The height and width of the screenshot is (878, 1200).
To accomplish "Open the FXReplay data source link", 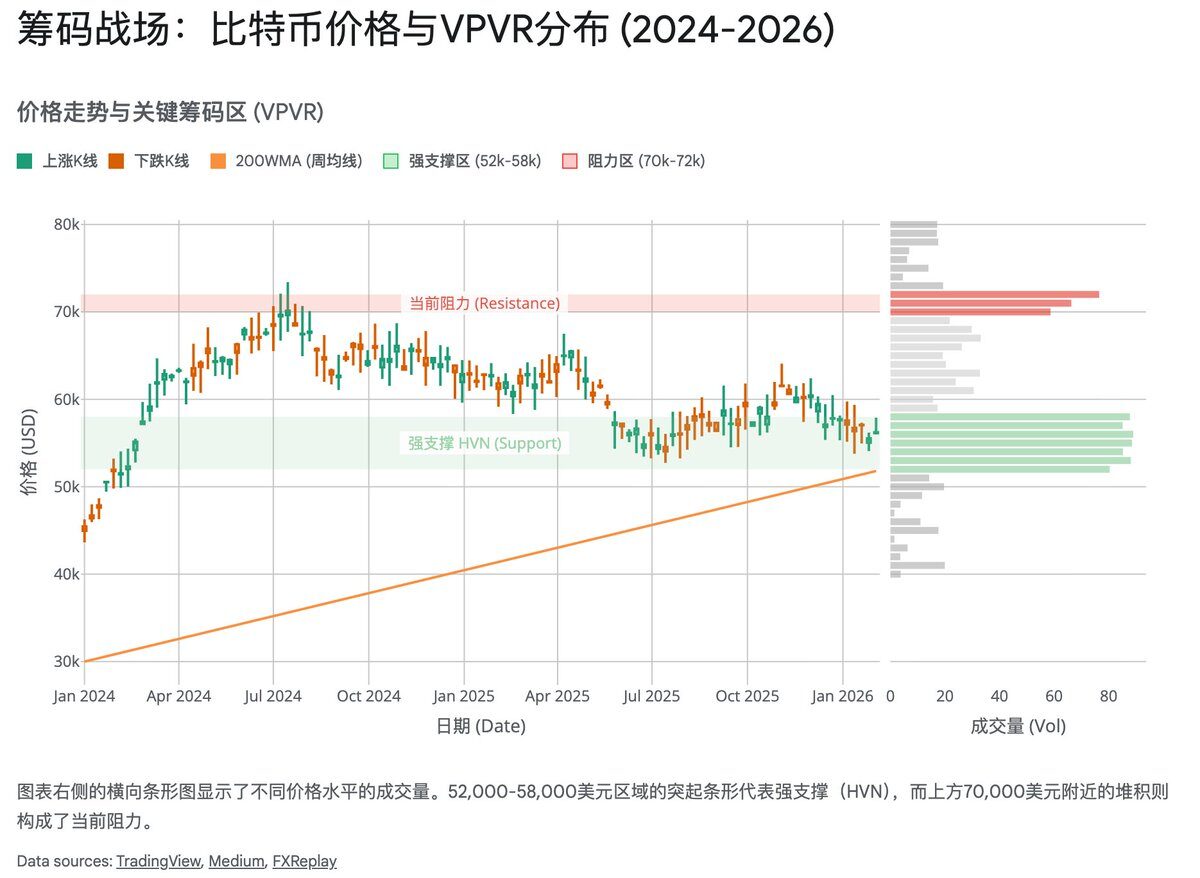I will (305, 860).
